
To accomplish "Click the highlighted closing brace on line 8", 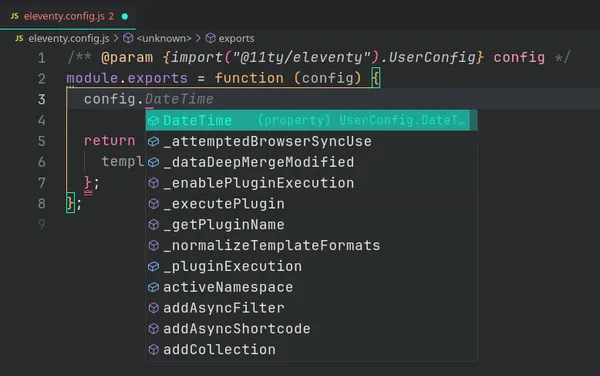I will pos(70,203).
